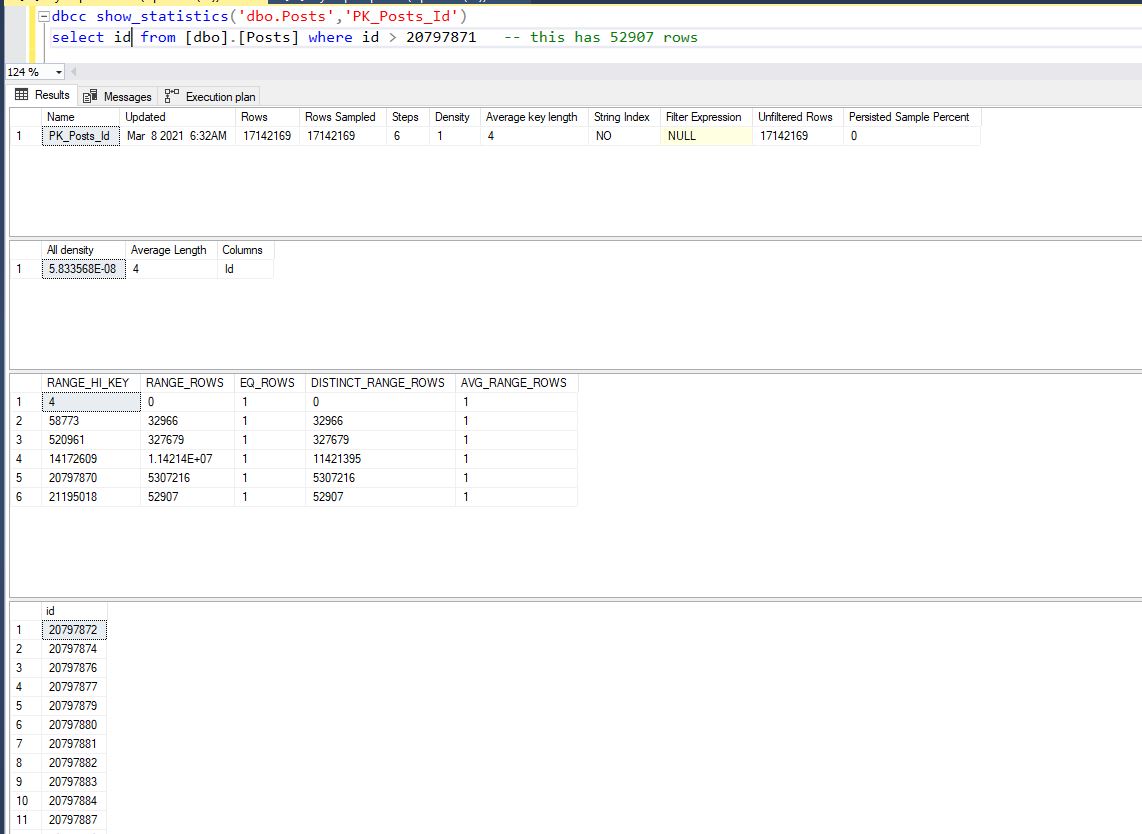Click the Updated column header

145,116
